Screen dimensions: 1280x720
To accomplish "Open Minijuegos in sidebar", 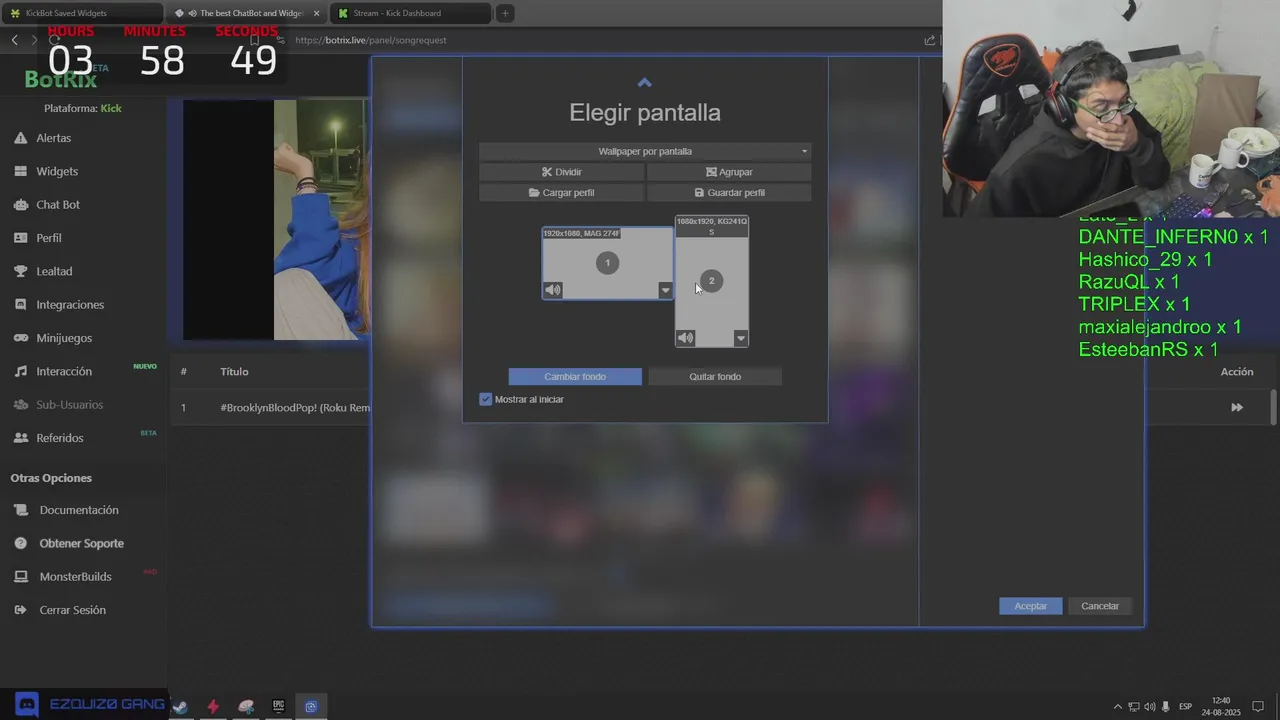I will click(64, 338).
